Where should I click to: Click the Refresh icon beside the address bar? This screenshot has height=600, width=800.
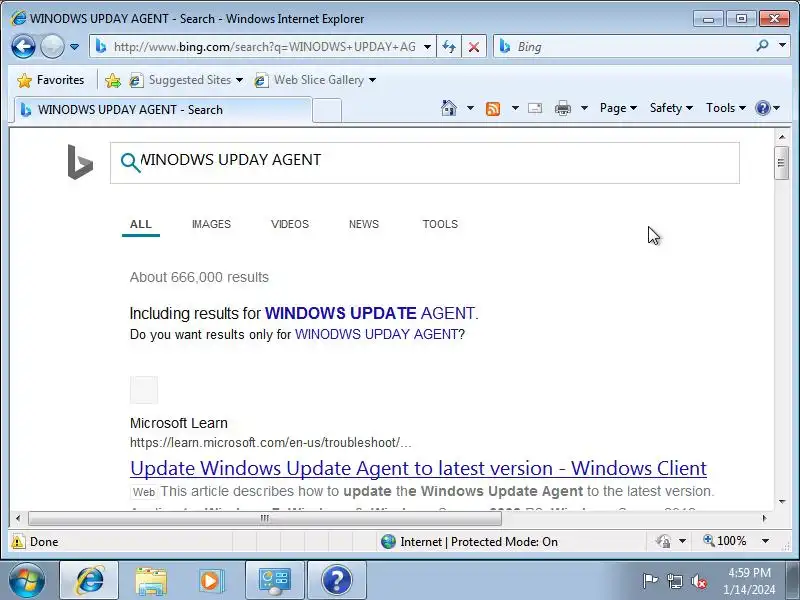[x=449, y=47]
